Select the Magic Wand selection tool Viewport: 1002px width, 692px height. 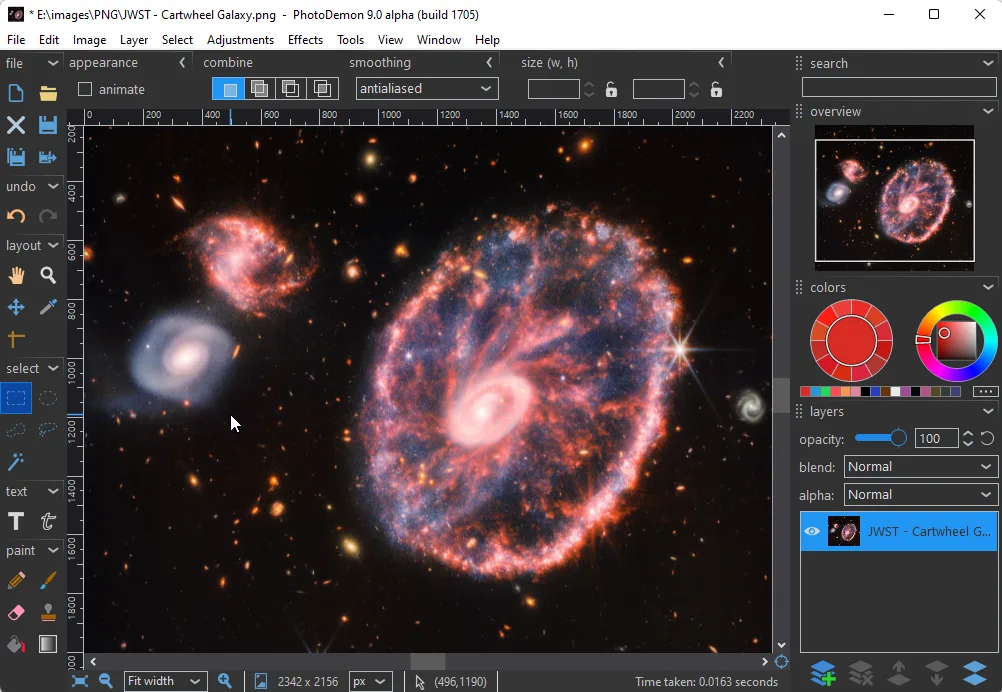(16, 462)
